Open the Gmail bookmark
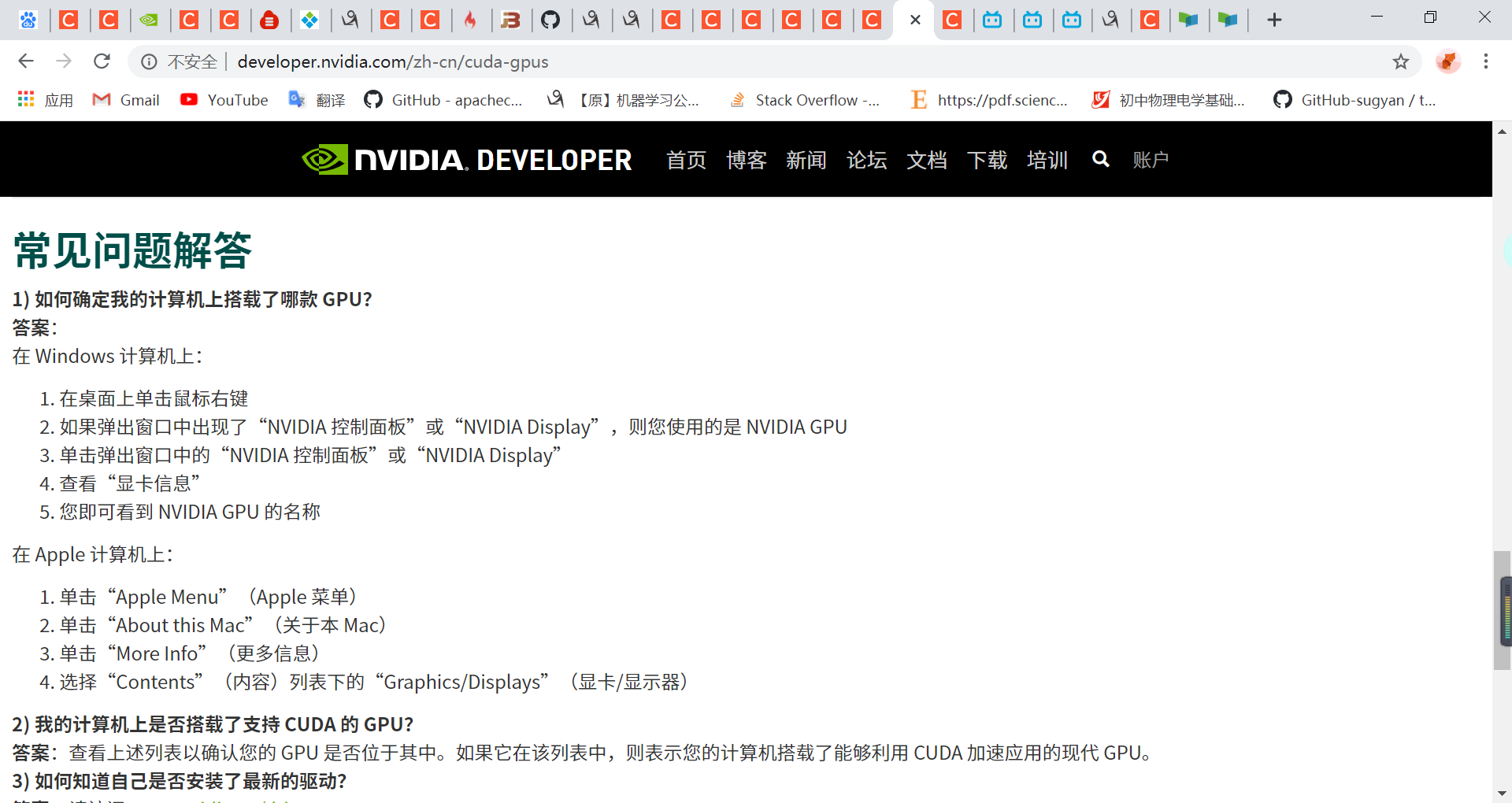This screenshot has height=803, width=1512. pyautogui.click(x=126, y=100)
